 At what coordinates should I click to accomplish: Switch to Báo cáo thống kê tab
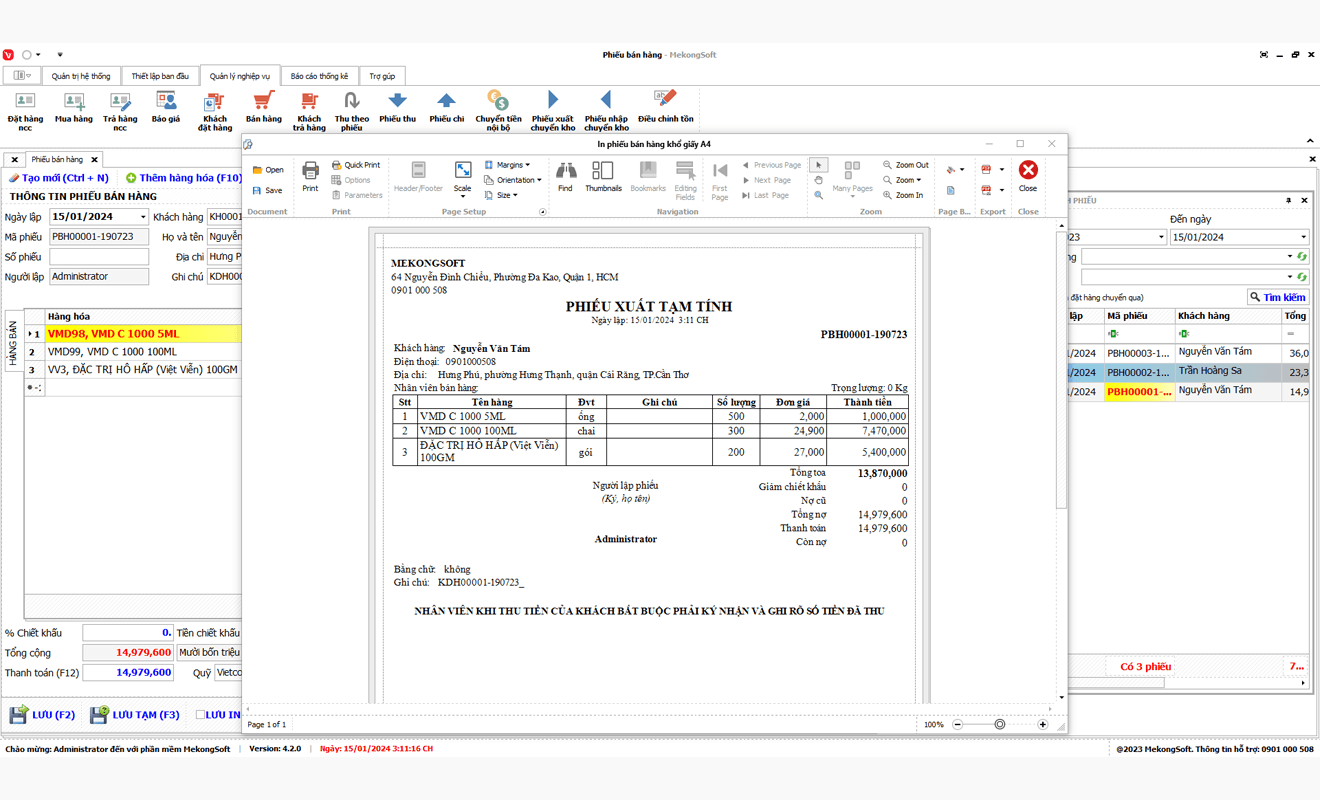pyautogui.click(x=319, y=76)
